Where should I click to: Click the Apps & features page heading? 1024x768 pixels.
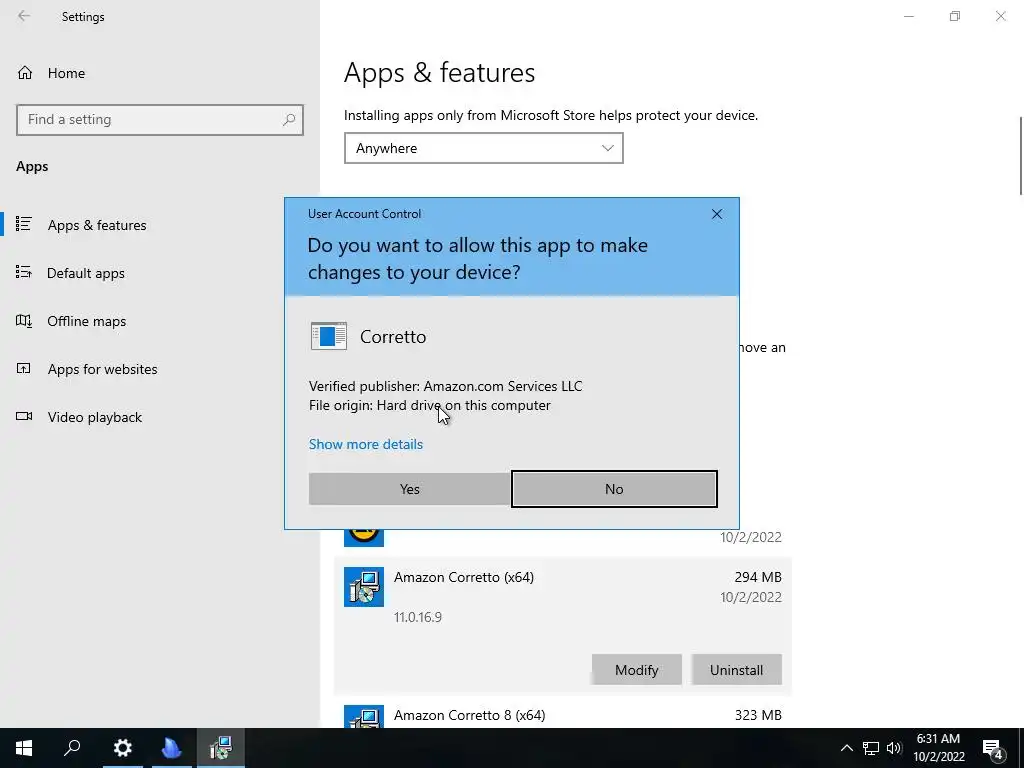440,72
